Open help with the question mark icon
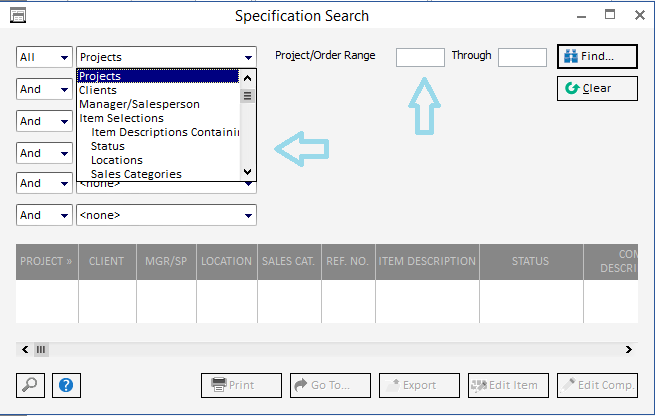 (66, 385)
